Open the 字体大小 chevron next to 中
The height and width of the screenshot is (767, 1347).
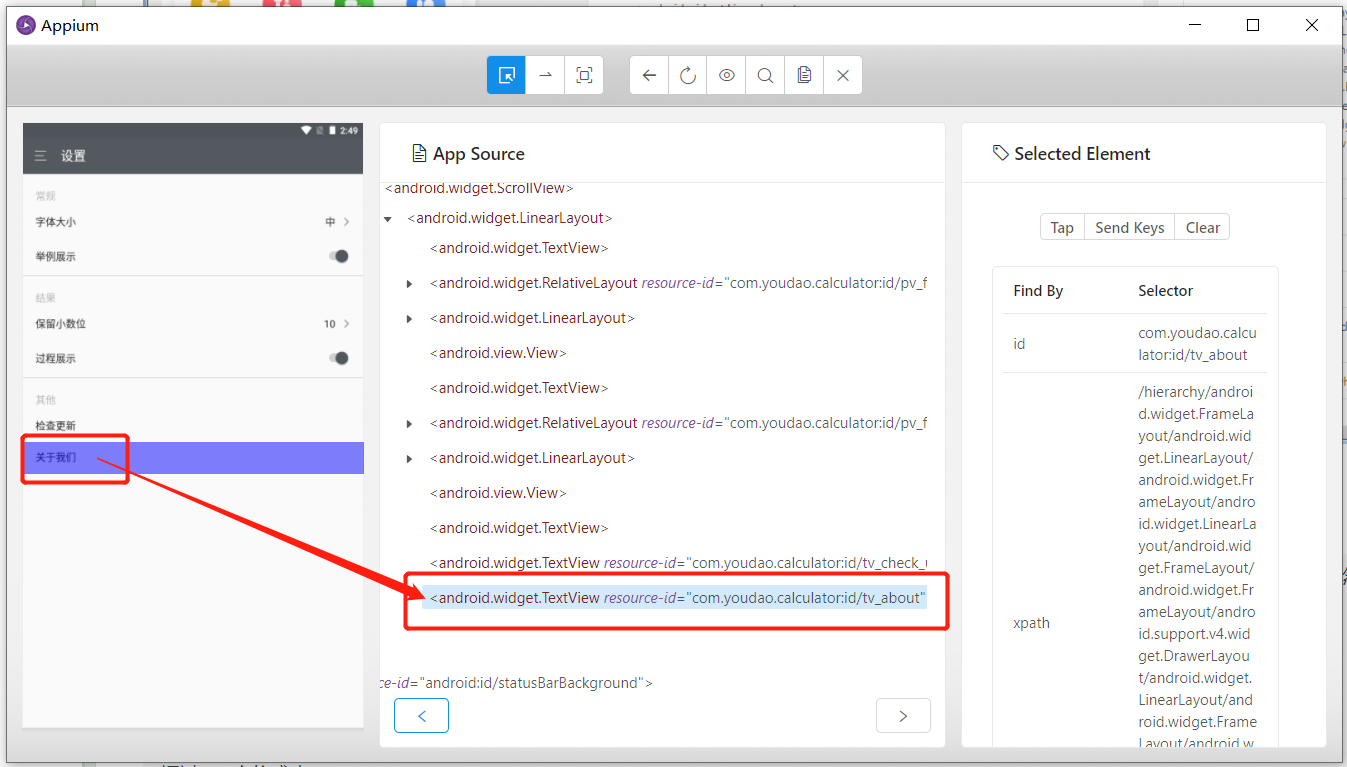click(x=347, y=222)
